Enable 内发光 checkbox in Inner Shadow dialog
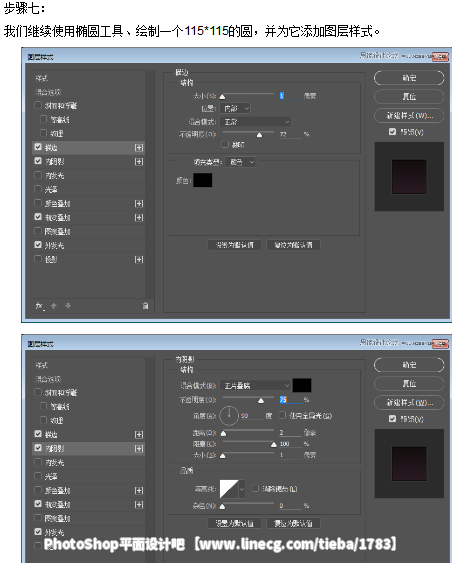Screen dimensions: 452x563 (x=38, y=462)
